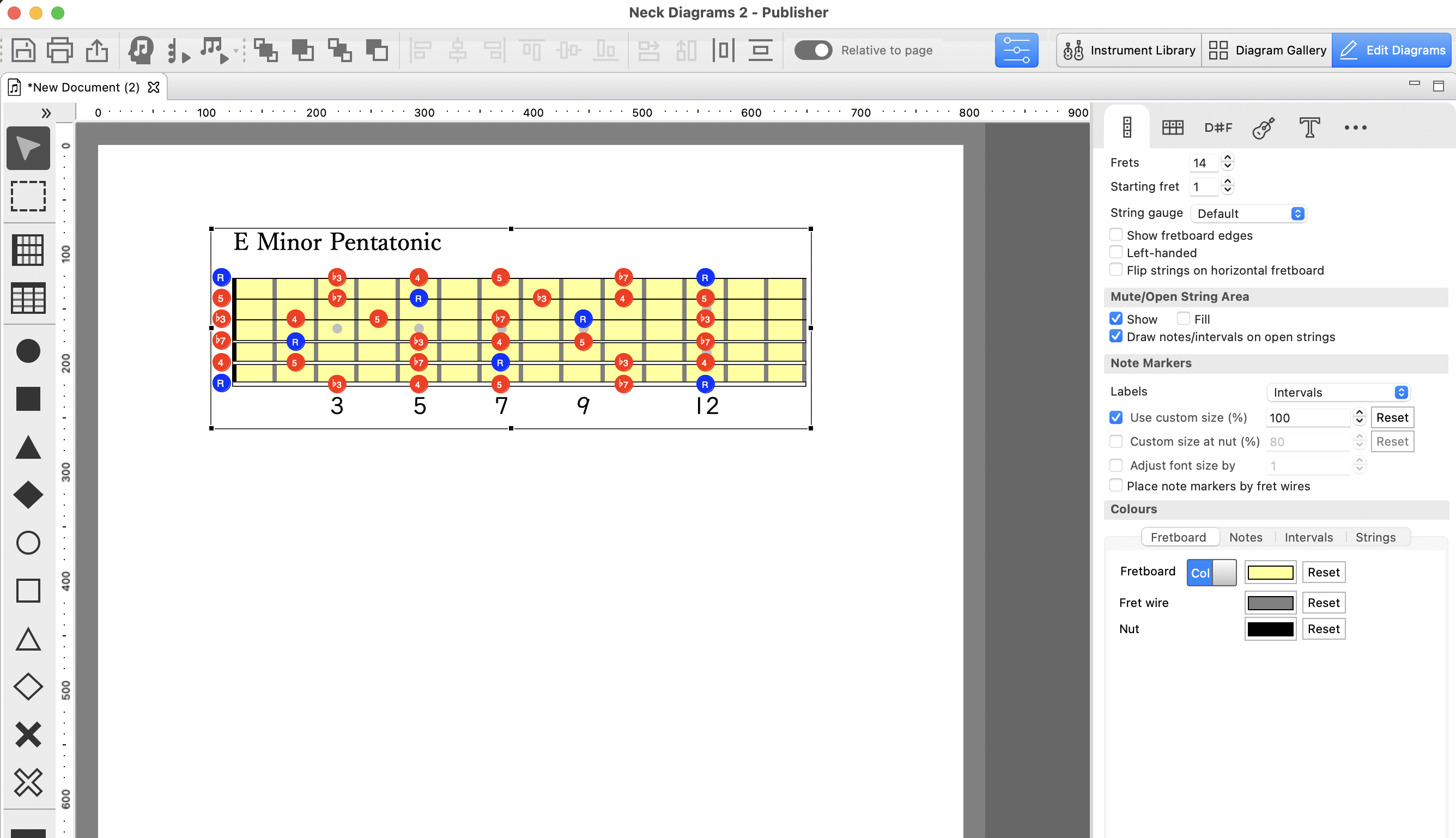Switch to the Strings colour tab

[x=1375, y=537]
